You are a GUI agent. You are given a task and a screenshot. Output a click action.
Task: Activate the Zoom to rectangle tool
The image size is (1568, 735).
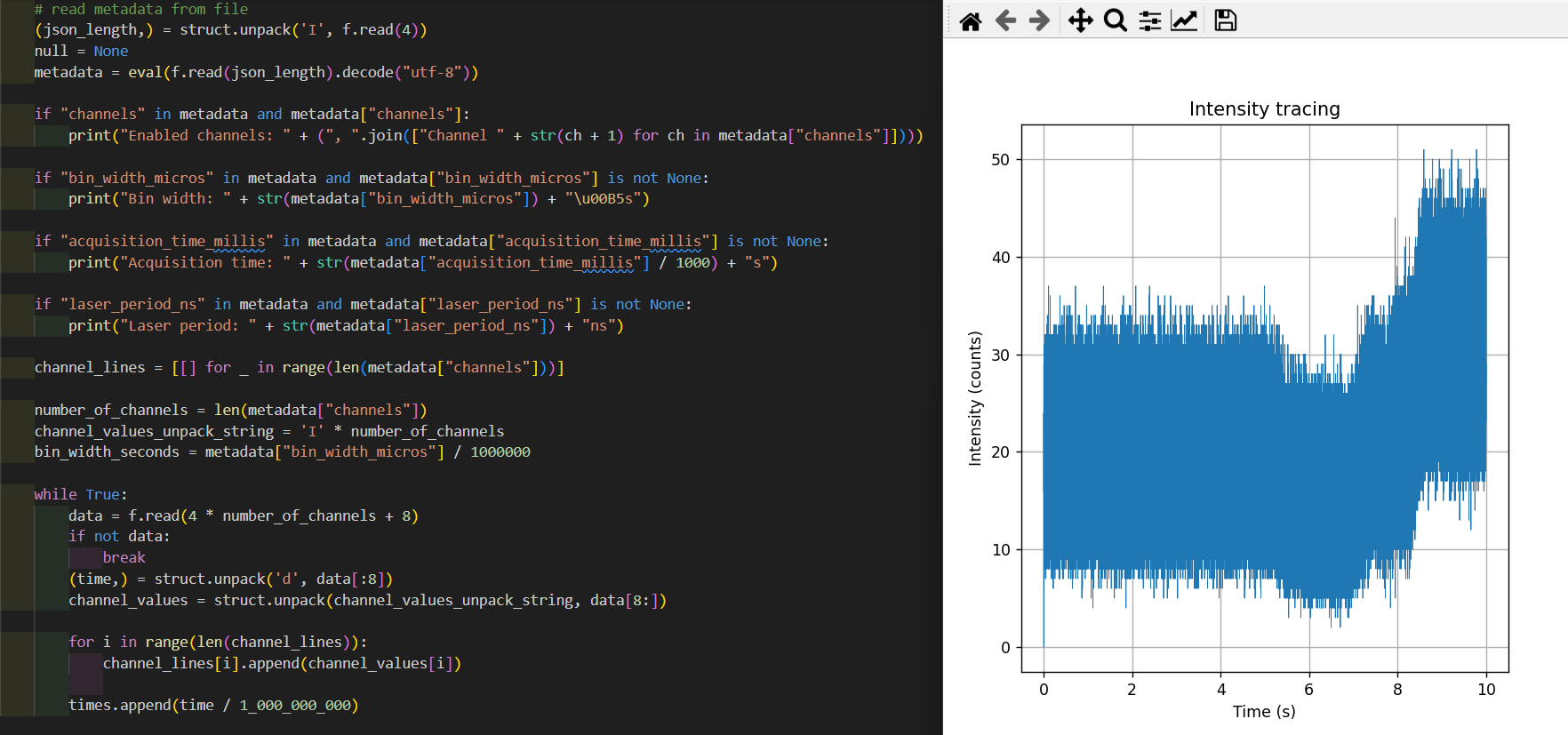[1116, 20]
